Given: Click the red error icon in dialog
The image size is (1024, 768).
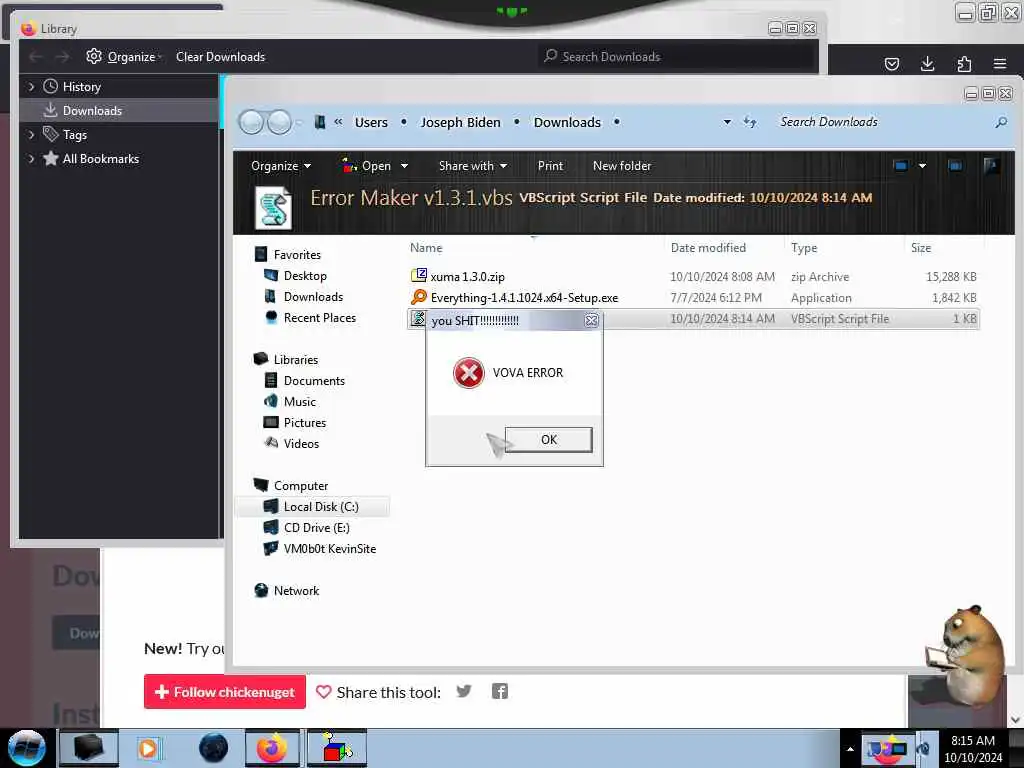Looking at the screenshot, I should 468,373.
